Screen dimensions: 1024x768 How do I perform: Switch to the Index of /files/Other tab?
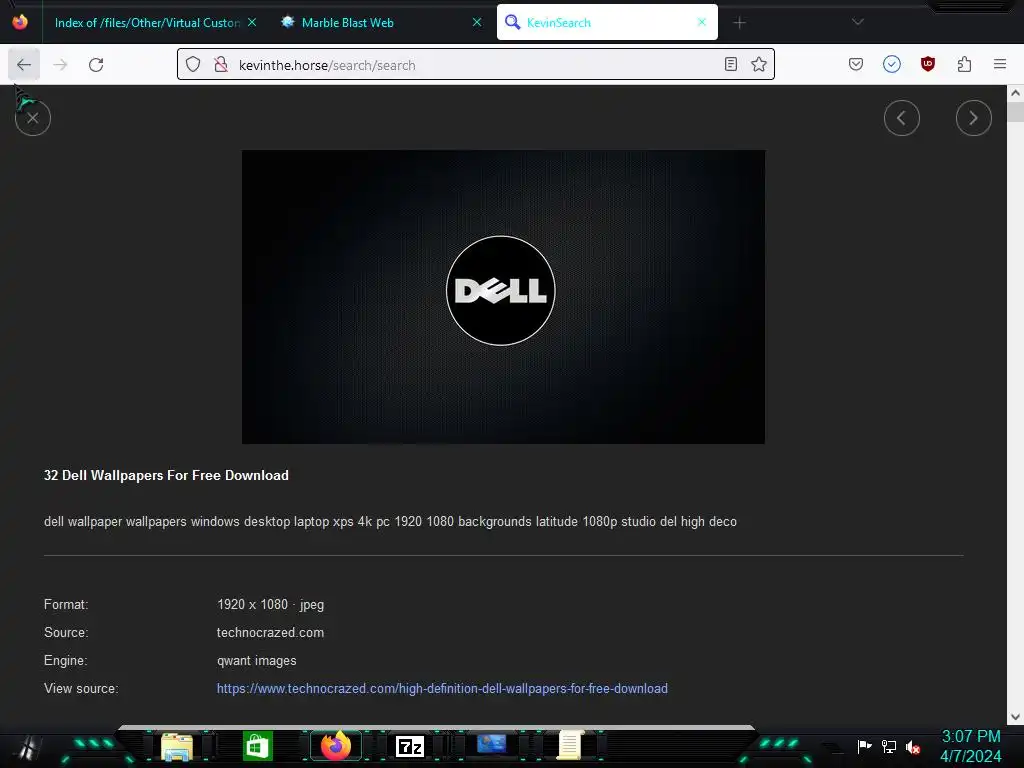pyautogui.click(x=147, y=23)
